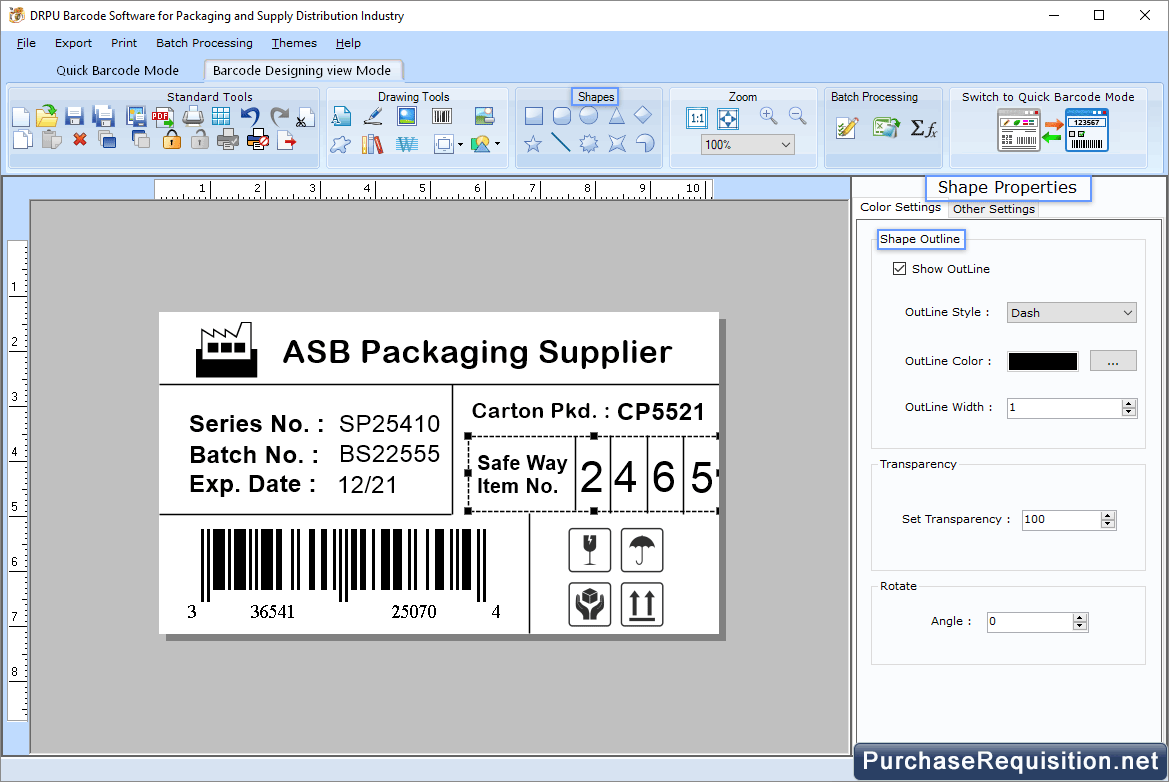Select the Text tool in Drawing Tools
The image size is (1169, 782).
341,116
